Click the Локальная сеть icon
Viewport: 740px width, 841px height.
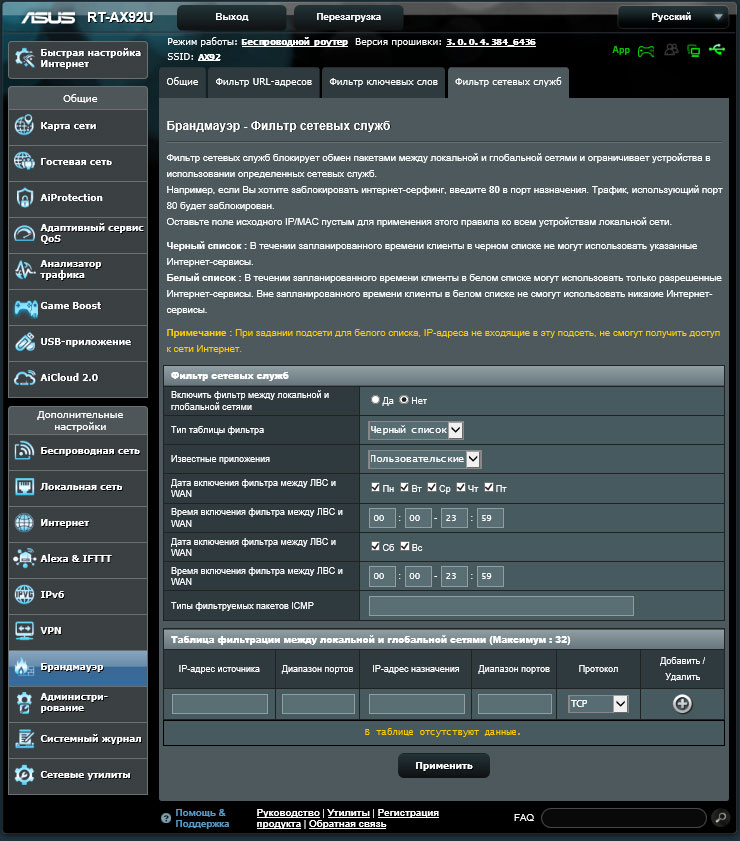tap(24, 486)
